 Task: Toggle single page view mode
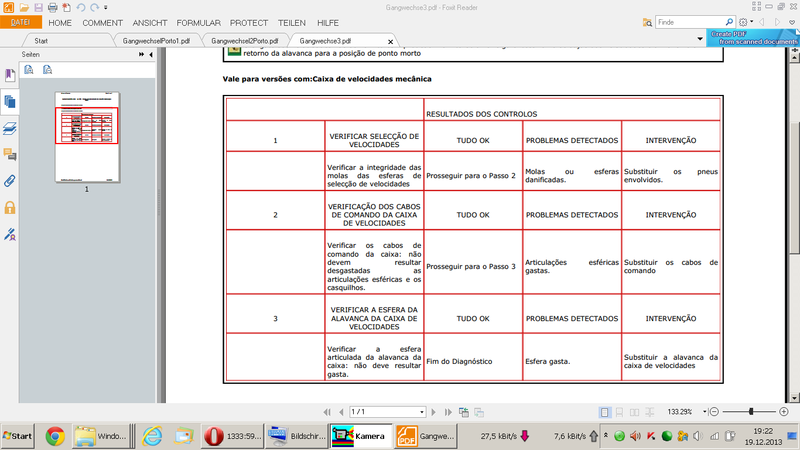(605, 412)
